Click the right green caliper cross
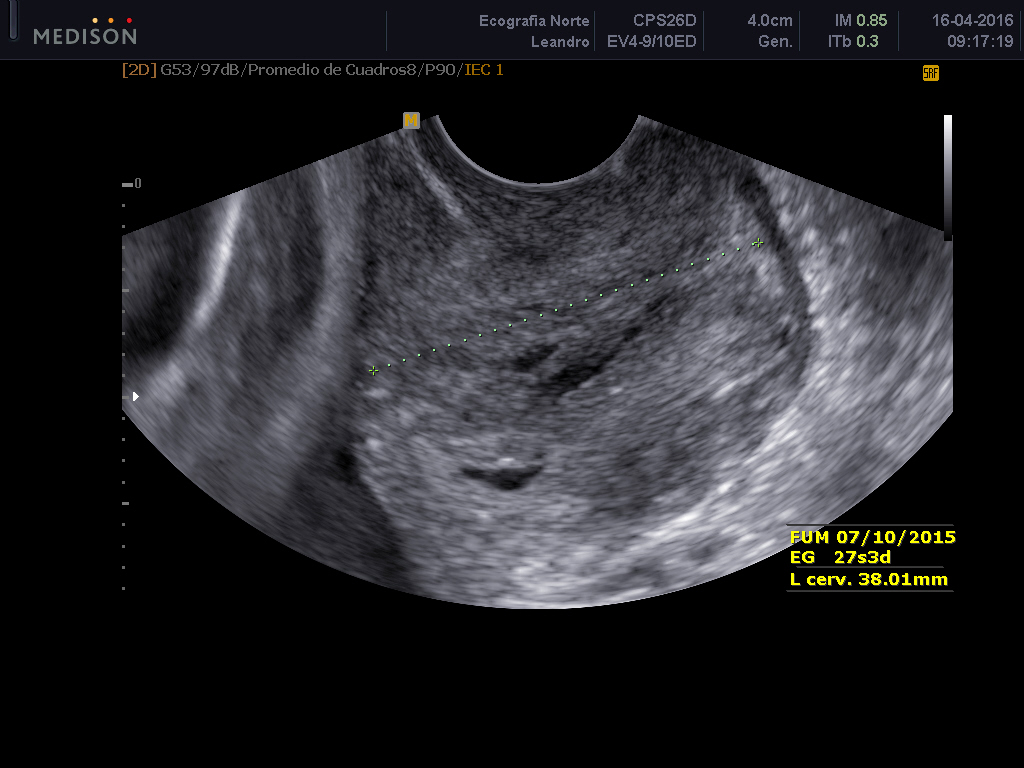 click(x=758, y=243)
